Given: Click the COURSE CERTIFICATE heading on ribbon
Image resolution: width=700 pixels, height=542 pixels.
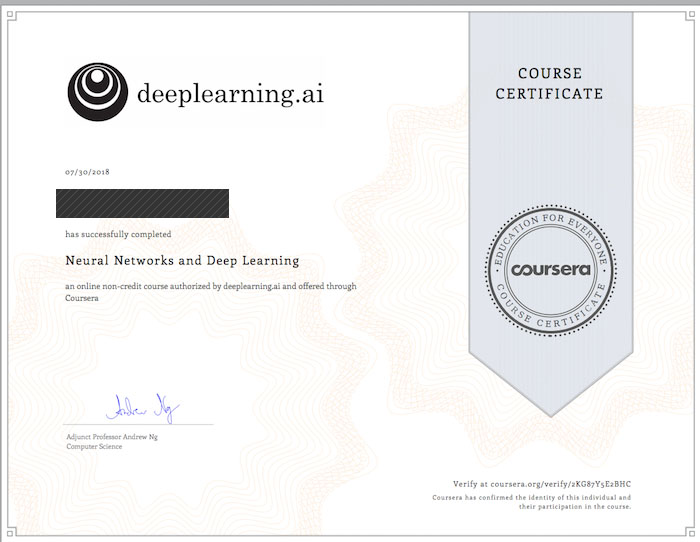Looking at the screenshot, I should coord(550,83).
